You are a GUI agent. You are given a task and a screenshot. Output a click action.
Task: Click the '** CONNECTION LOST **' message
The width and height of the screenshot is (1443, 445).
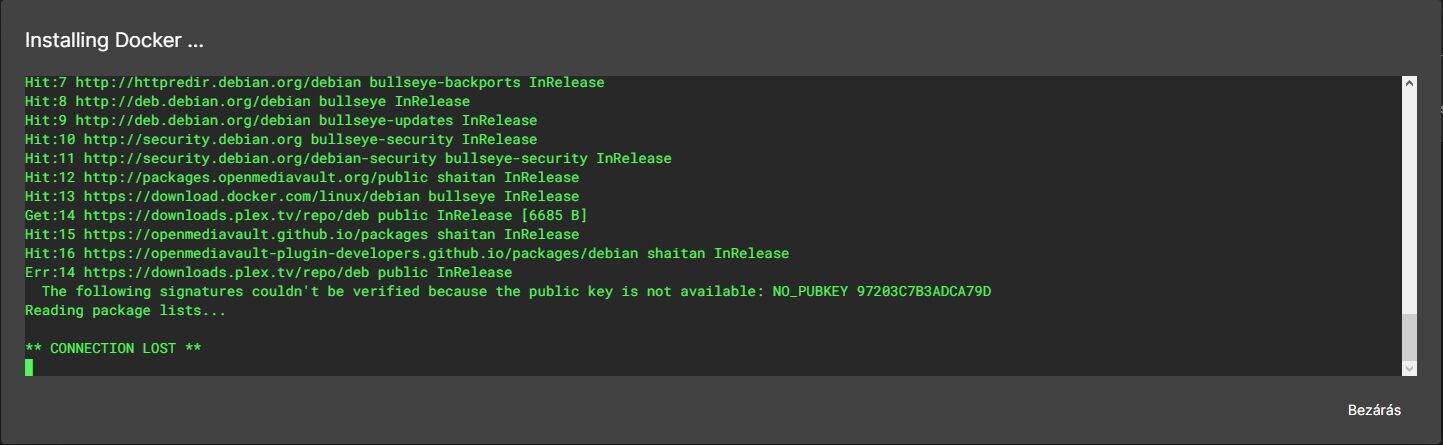point(114,348)
